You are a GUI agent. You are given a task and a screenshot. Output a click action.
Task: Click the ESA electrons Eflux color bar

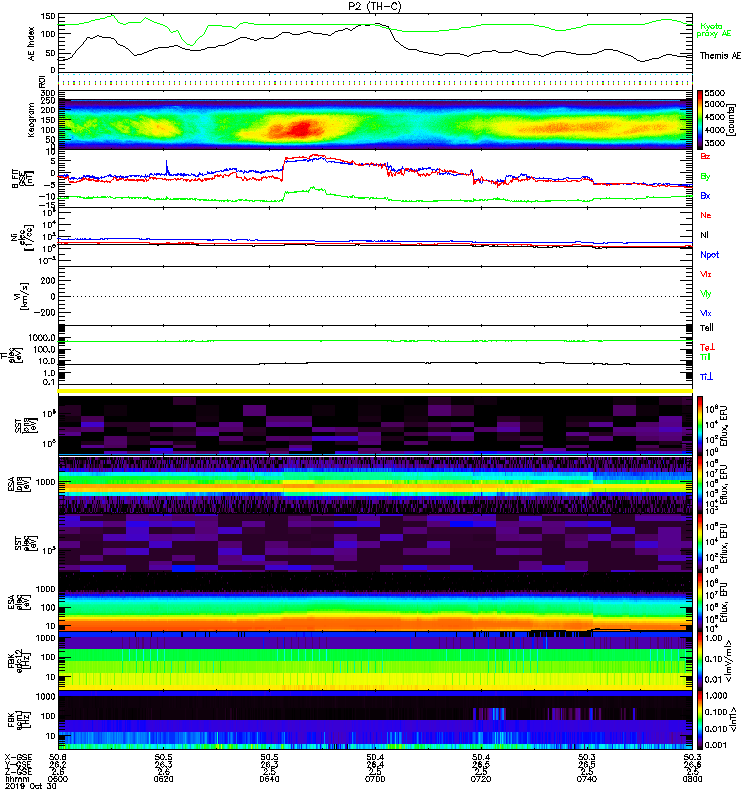coord(700,603)
